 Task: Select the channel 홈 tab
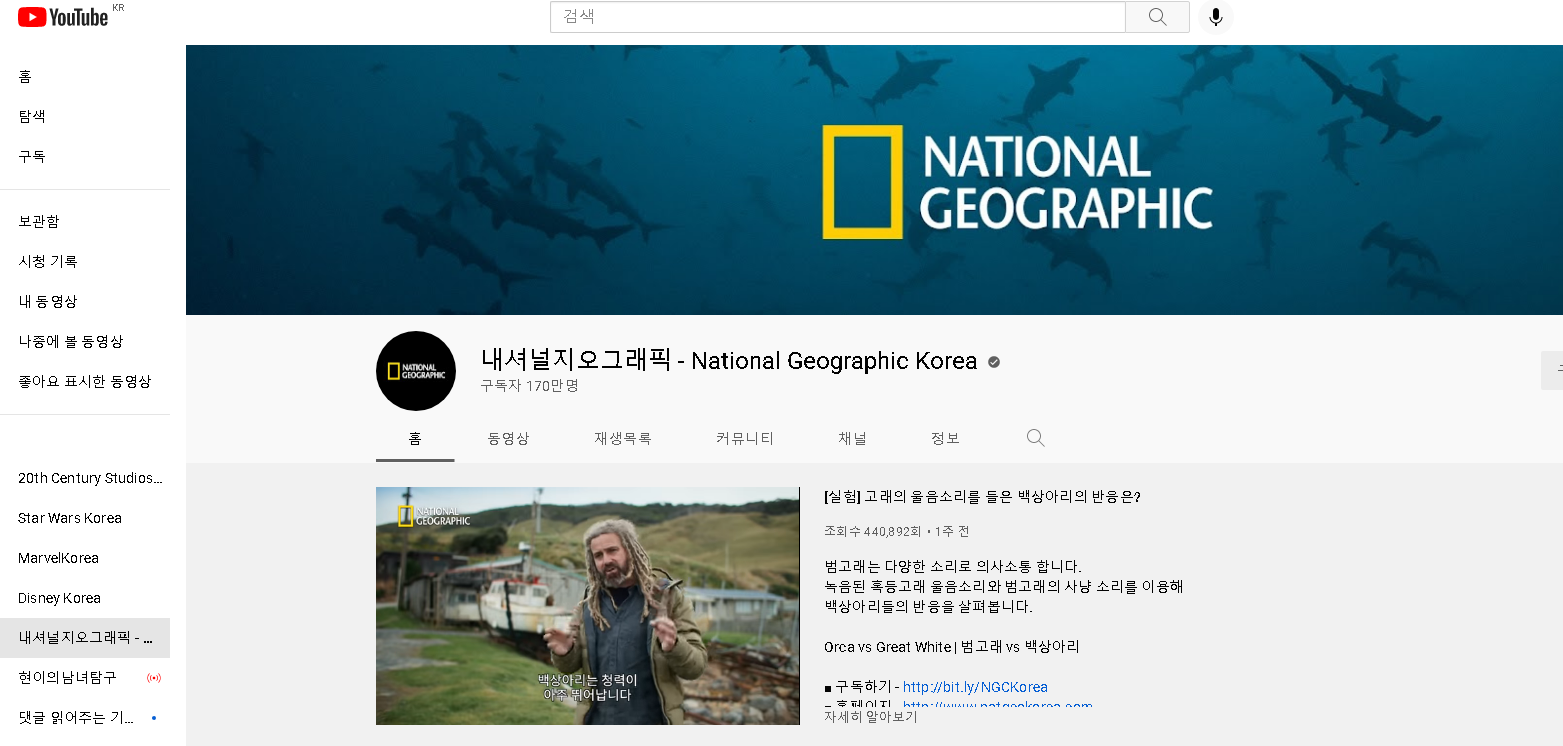tap(415, 438)
